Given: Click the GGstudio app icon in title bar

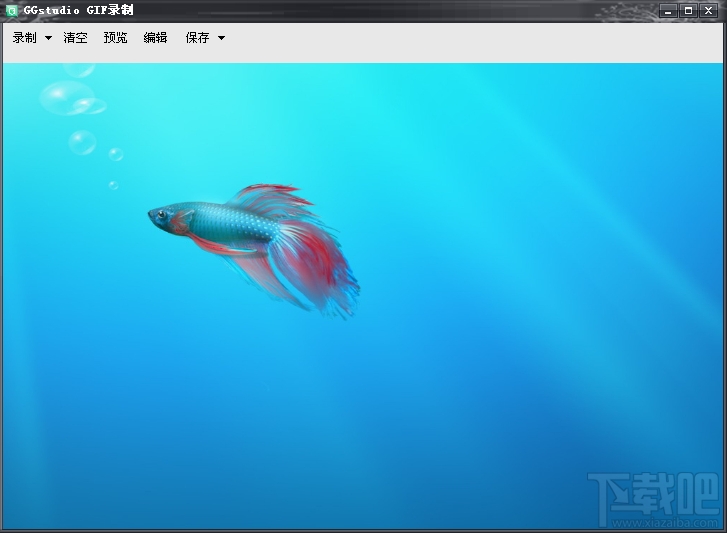Looking at the screenshot, I should pyautogui.click(x=12, y=10).
